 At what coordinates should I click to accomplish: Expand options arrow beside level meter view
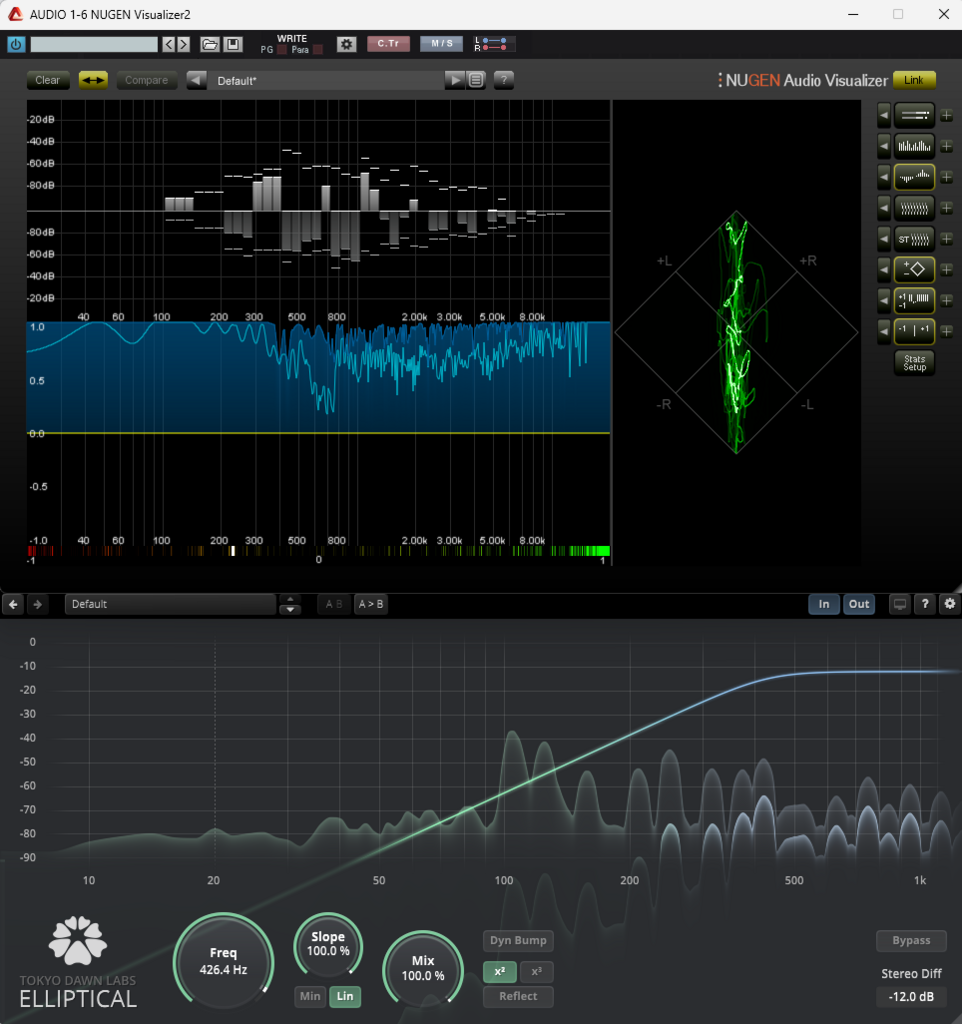pos(884,116)
